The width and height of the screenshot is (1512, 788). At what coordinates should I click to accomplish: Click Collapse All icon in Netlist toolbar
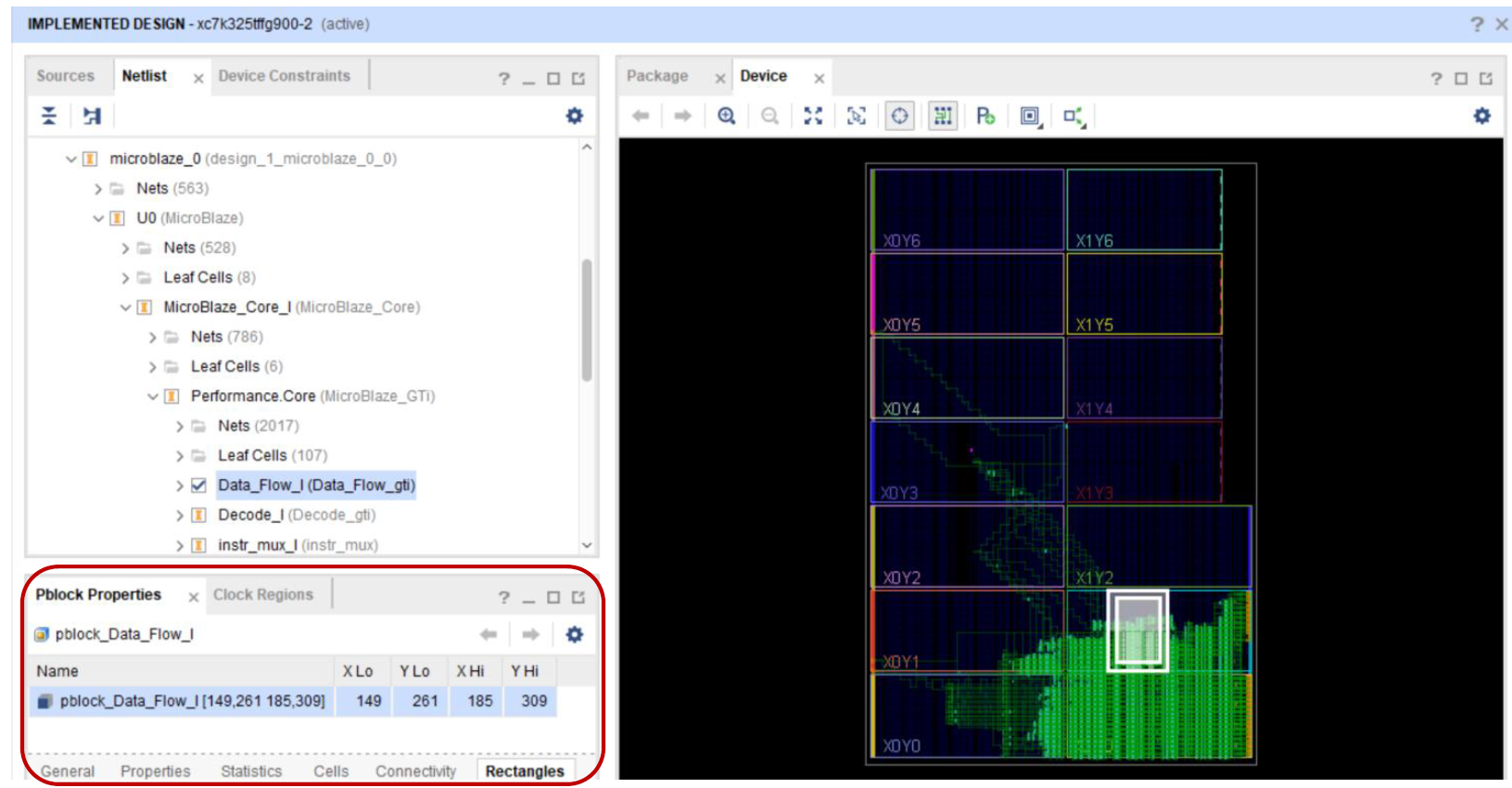point(49,116)
